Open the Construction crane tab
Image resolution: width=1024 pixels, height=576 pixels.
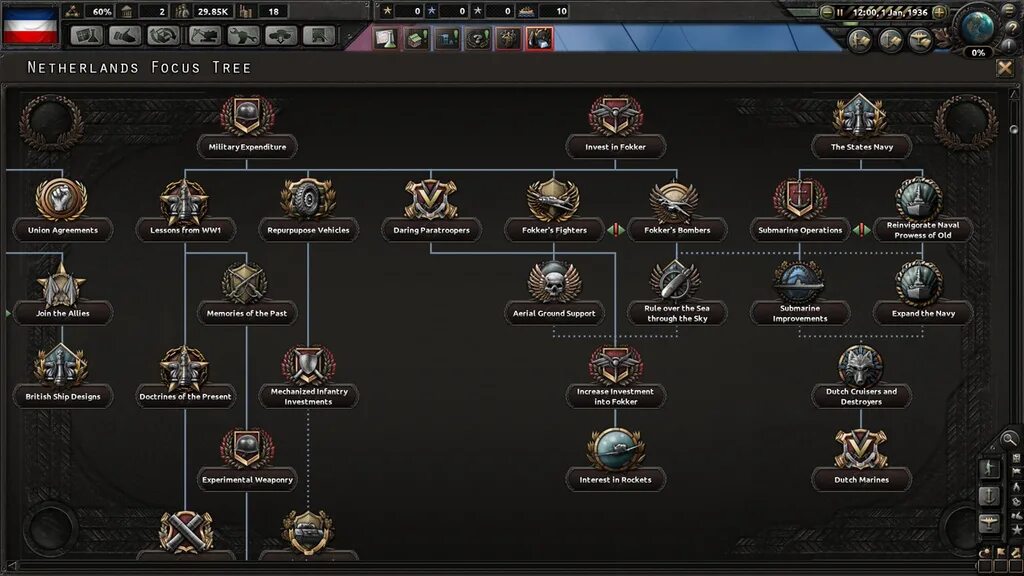coord(203,36)
